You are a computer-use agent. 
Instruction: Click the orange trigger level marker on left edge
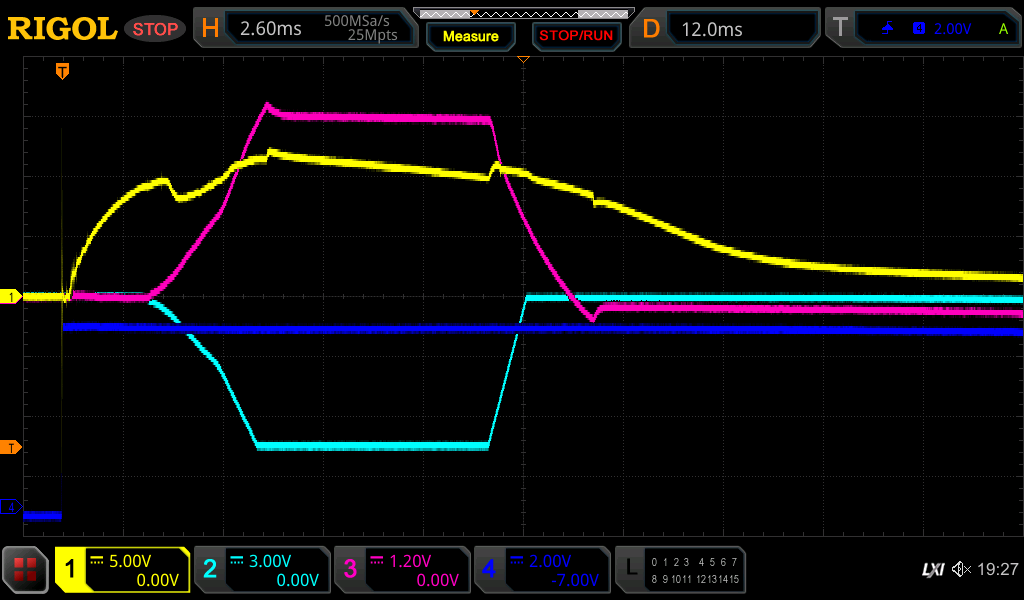(11, 447)
